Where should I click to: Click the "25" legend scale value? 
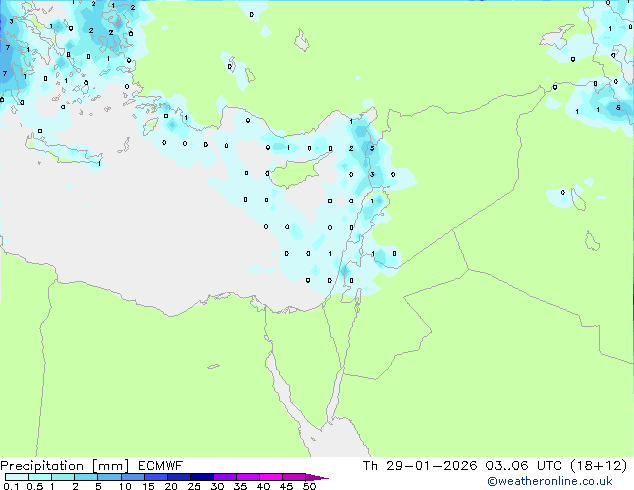pos(194,486)
